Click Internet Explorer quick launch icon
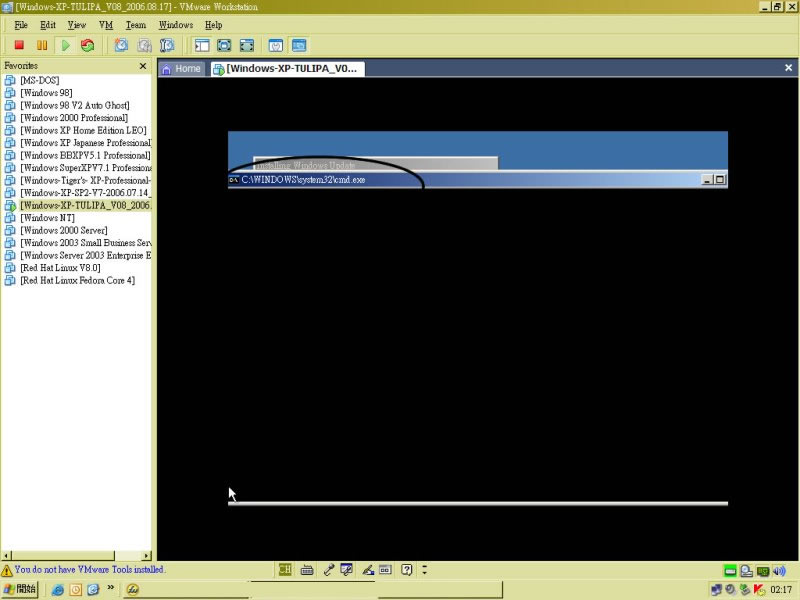 pyautogui.click(x=58, y=590)
